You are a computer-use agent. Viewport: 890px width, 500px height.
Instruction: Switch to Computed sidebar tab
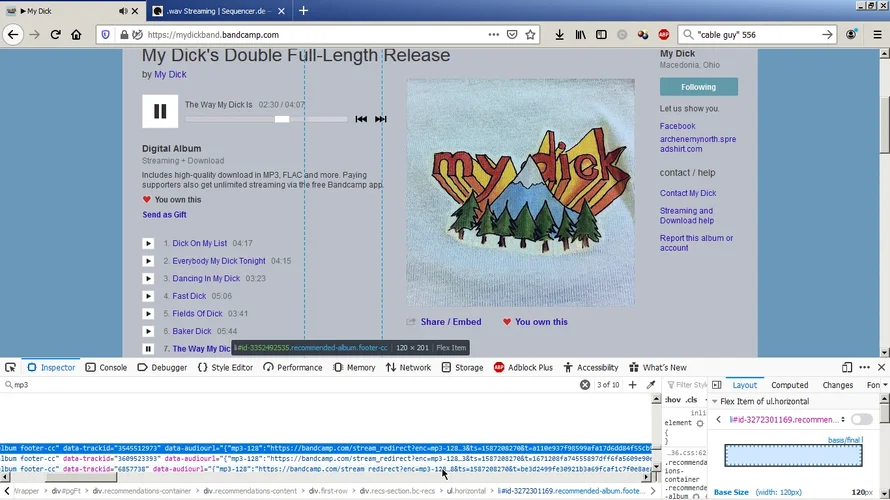[x=790, y=385]
